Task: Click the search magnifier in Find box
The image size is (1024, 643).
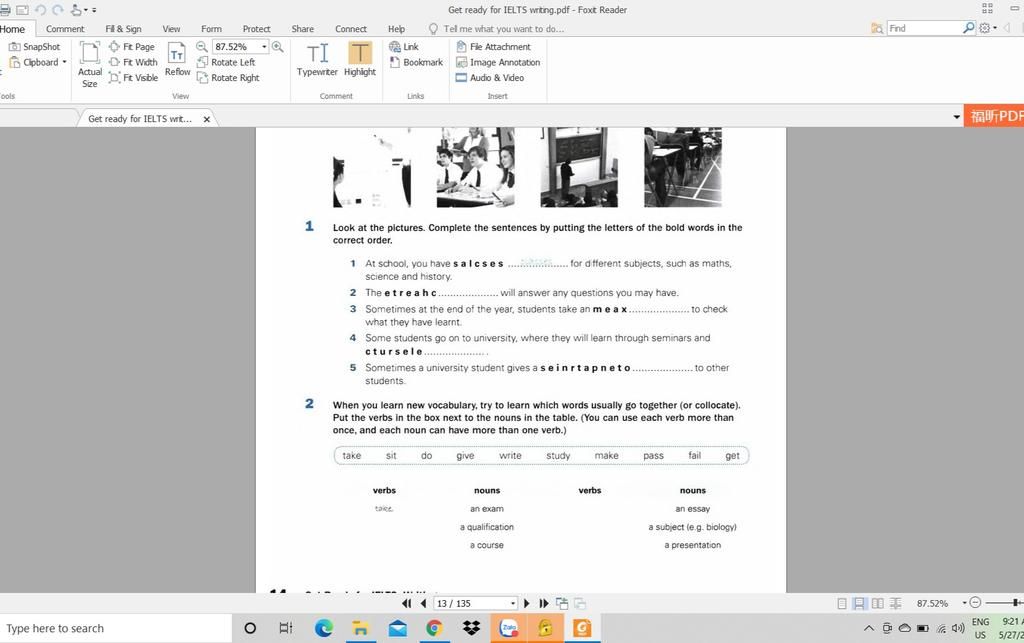Action: (x=969, y=28)
